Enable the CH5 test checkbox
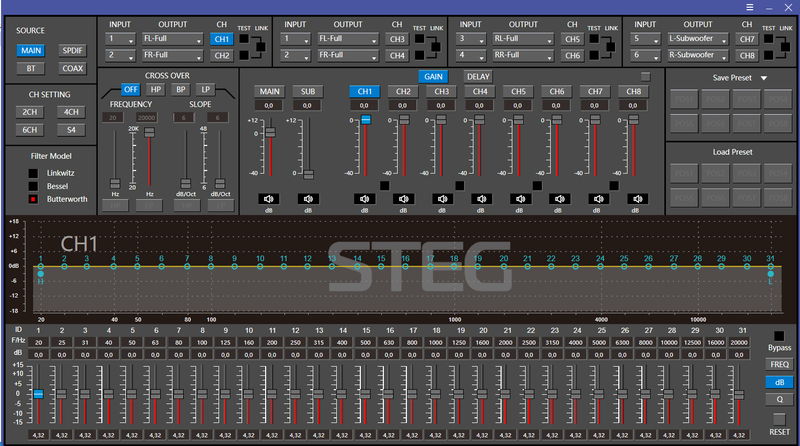This screenshot has height=446, width=800. [594, 39]
